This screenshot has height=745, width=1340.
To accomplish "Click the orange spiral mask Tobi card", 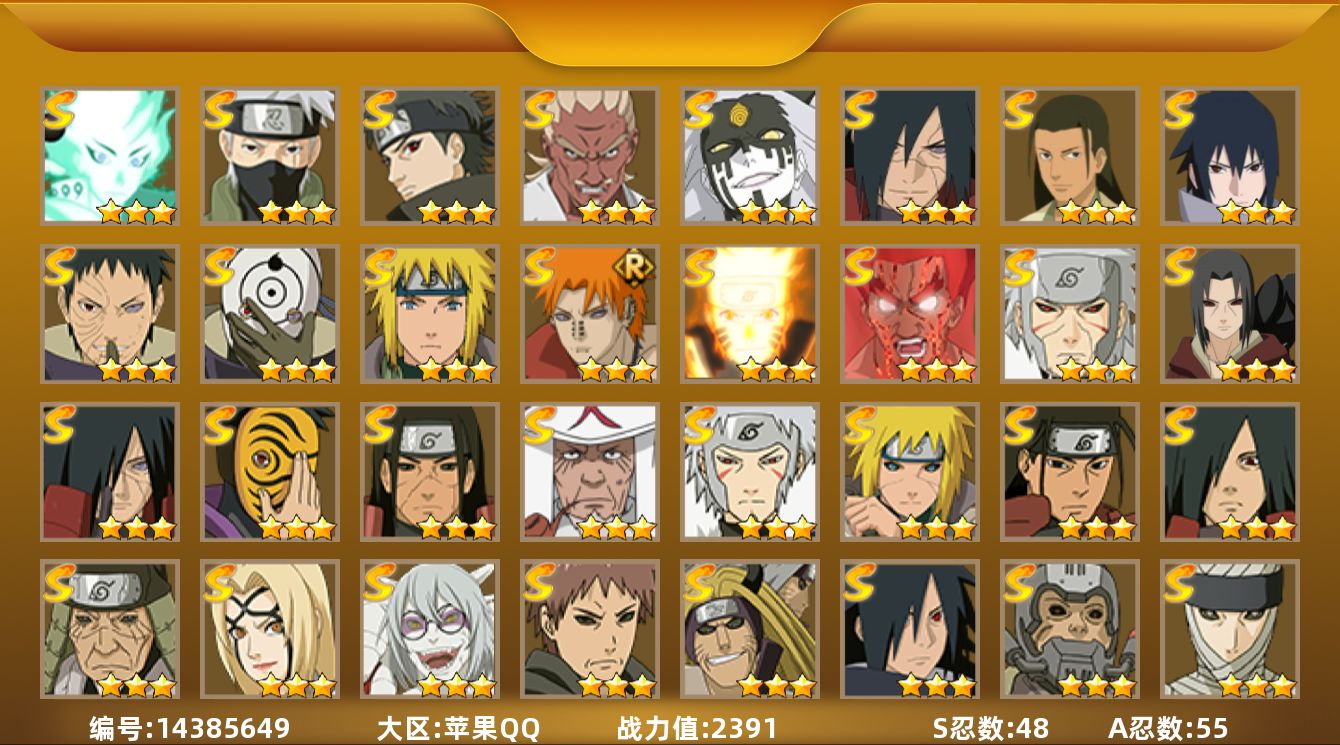I will (270, 471).
